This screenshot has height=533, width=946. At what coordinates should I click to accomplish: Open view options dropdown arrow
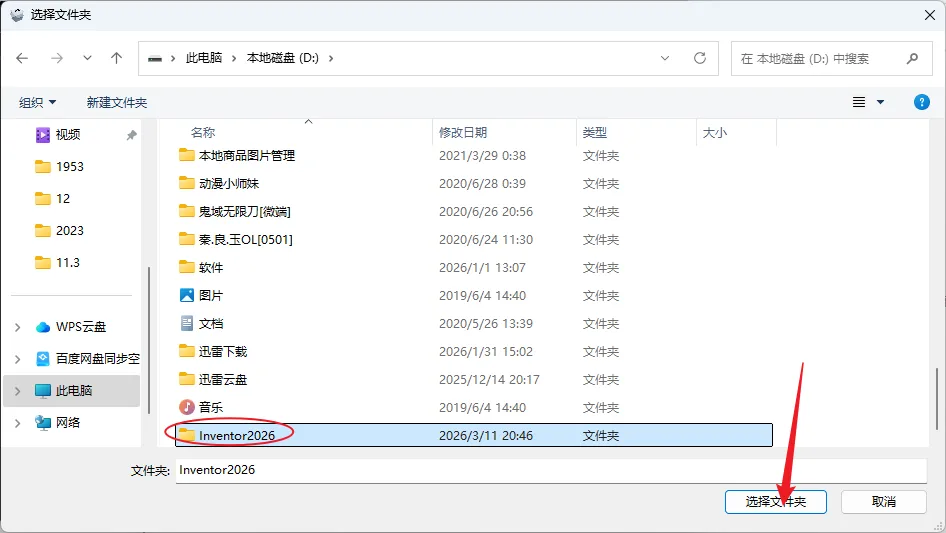880,102
